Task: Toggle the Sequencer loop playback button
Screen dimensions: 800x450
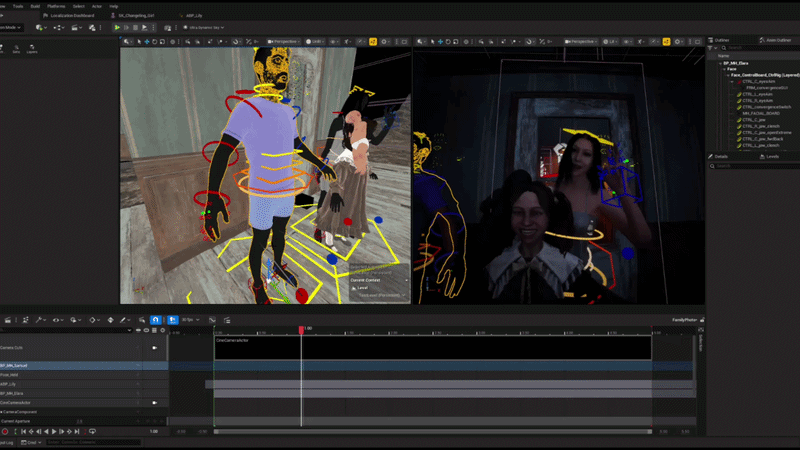Action: (x=92, y=432)
